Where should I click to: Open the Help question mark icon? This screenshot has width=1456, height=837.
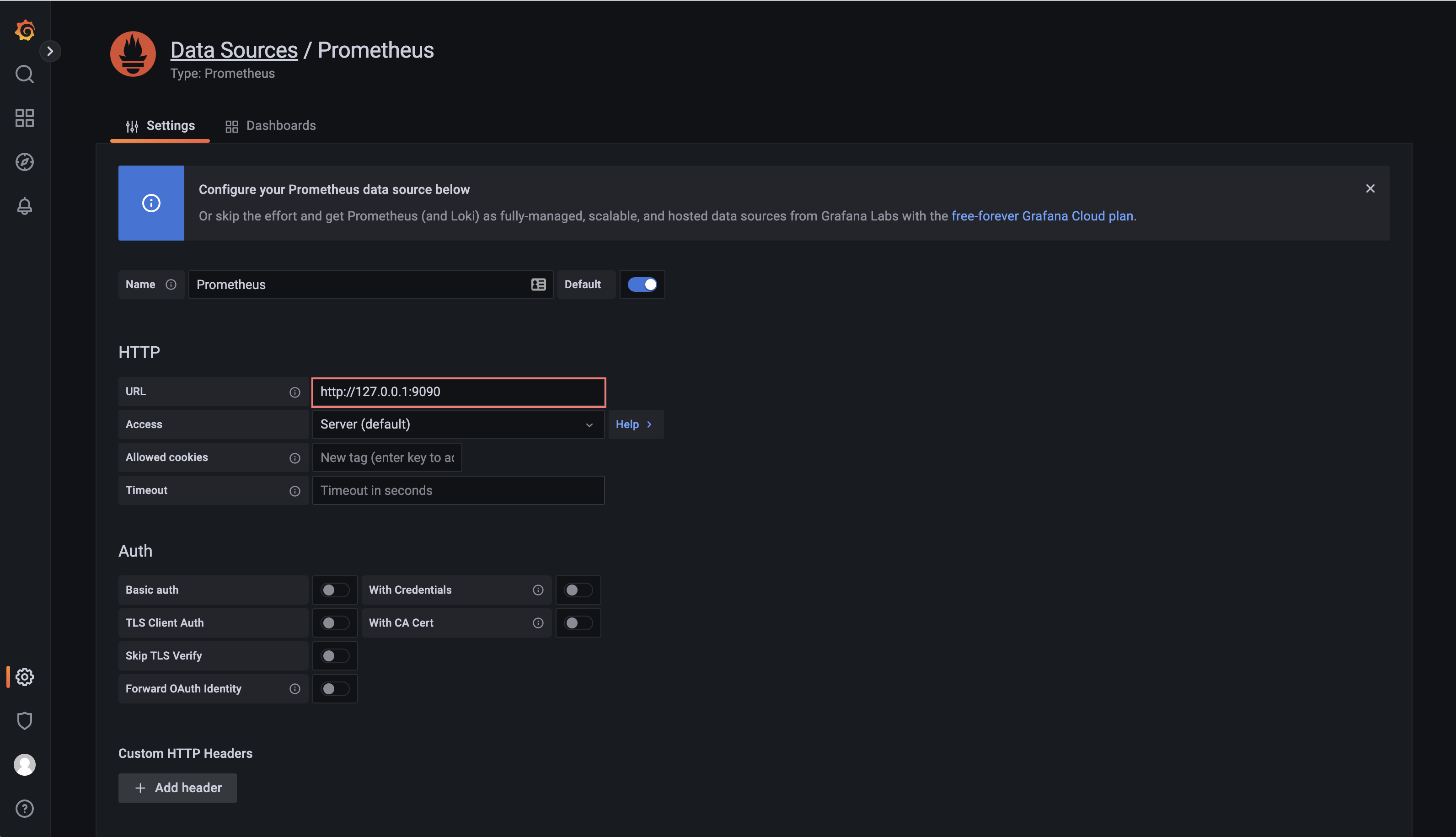point(24,809)
